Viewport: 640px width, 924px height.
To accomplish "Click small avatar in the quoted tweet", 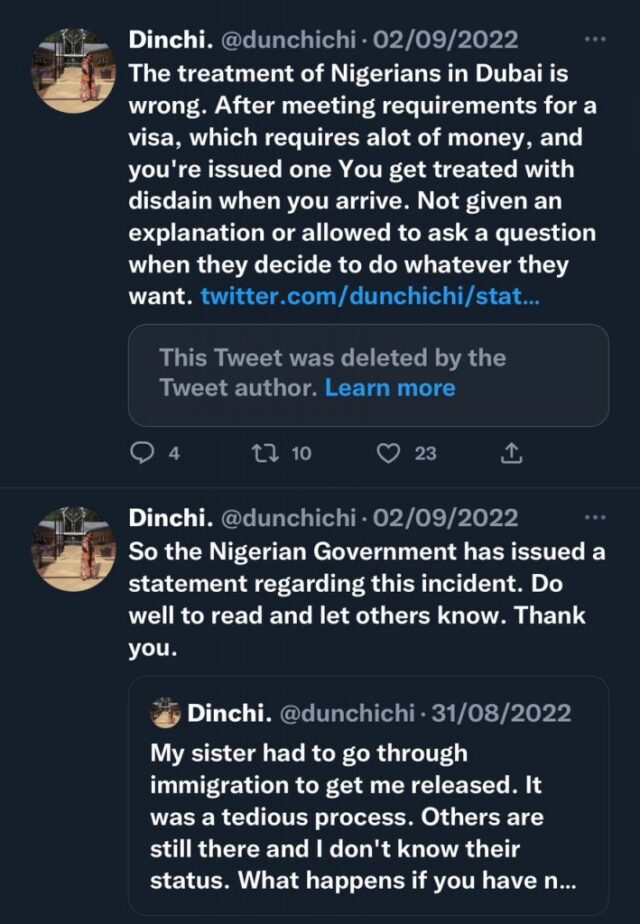I will (165, 713).
